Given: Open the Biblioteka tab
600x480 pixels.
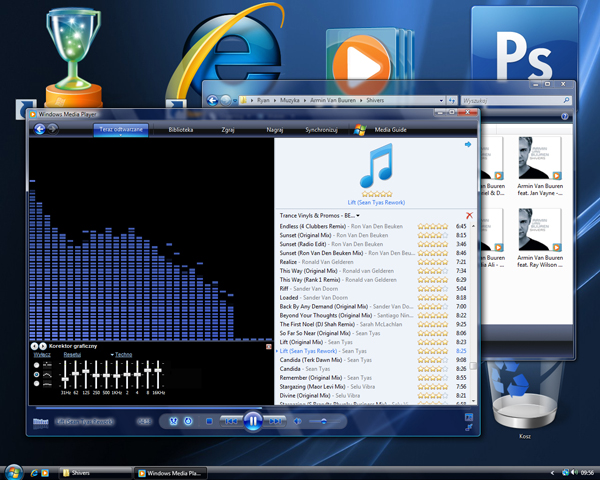Looking at the screenshot, I should [x=181, y=130].
